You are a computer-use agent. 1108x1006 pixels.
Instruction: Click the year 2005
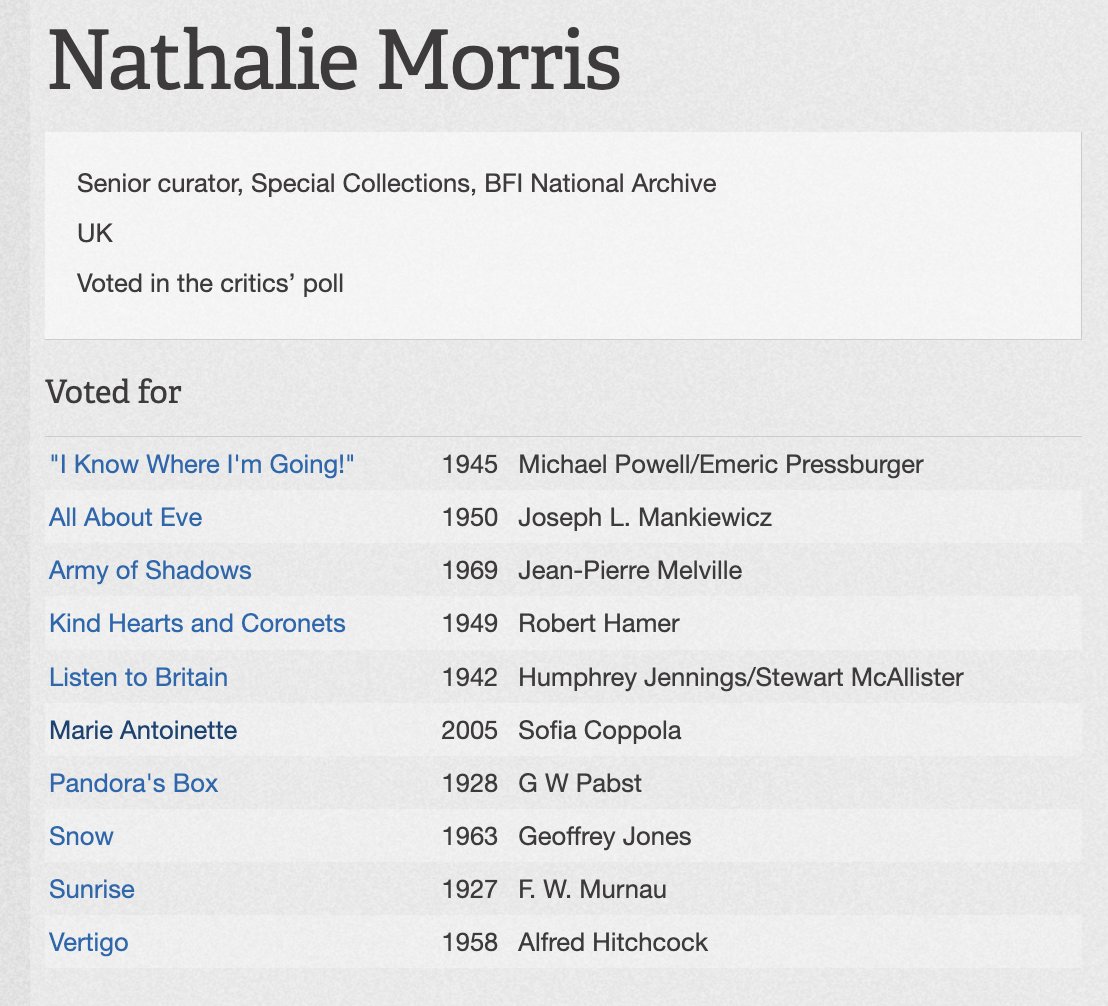[x=470, y=730]
